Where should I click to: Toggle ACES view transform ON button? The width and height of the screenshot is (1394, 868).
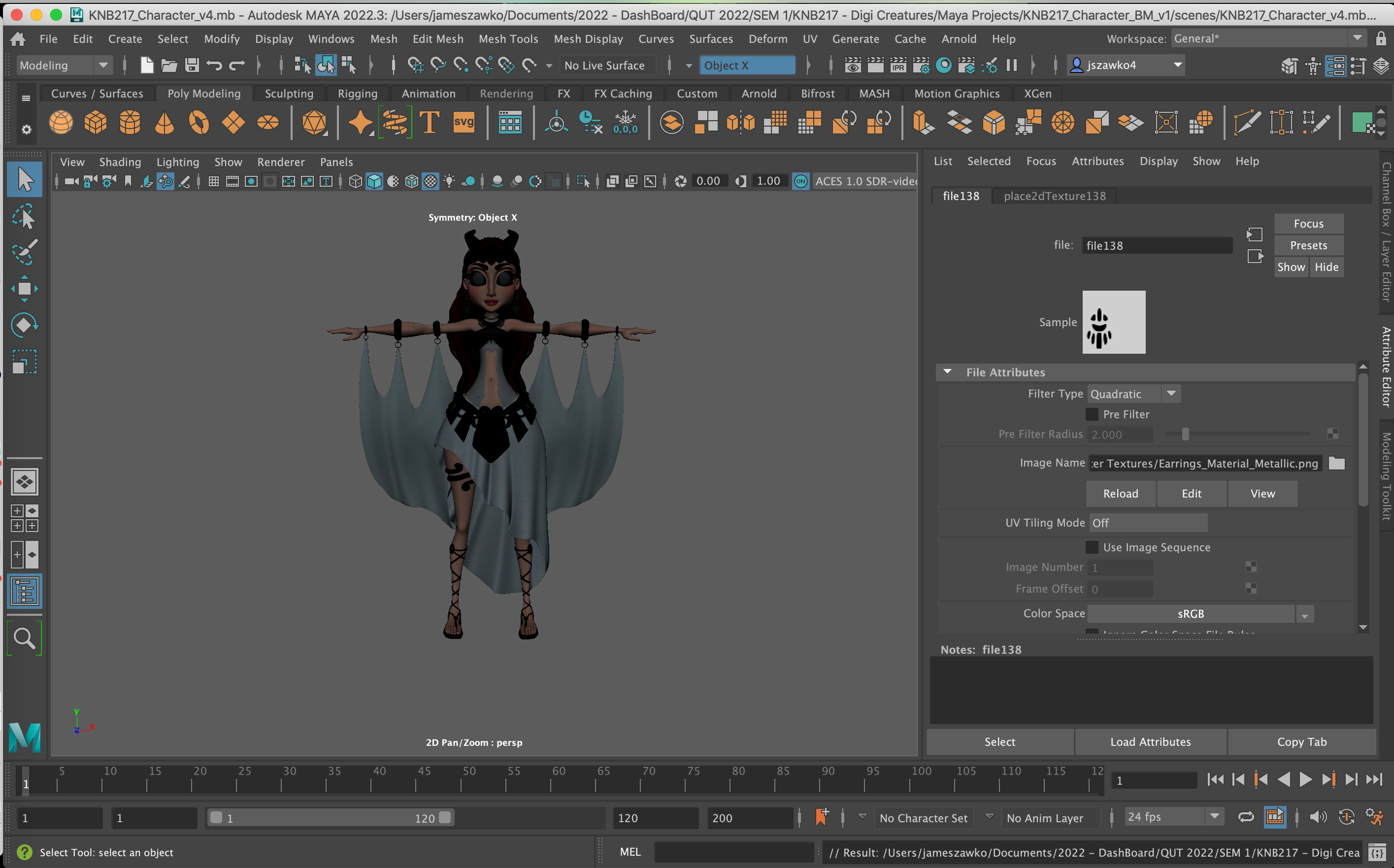coord(800,181)
